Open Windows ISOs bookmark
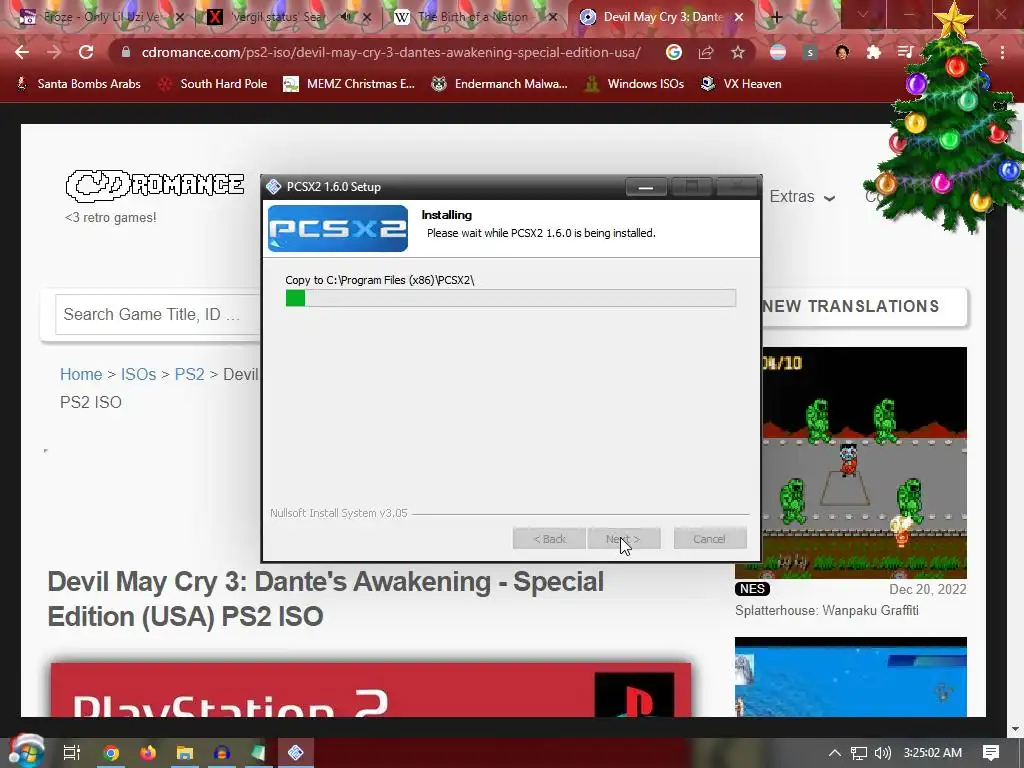The height and width of the screenshot is (768, 1024). point(635,84)
